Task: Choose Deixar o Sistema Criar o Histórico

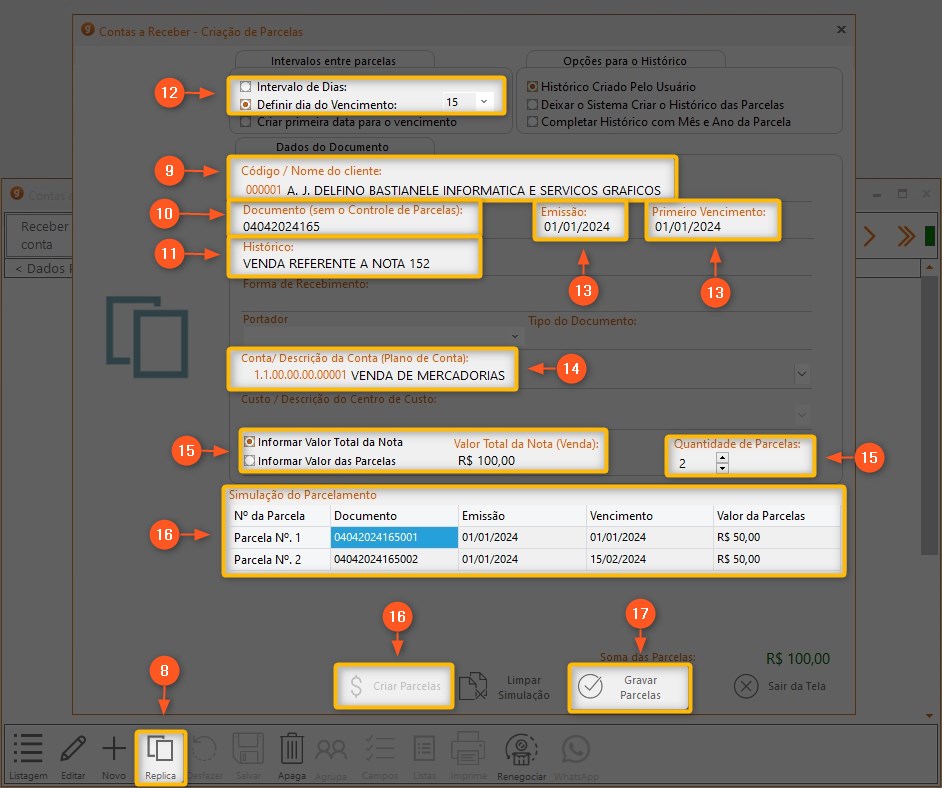Action: (533, 104)
